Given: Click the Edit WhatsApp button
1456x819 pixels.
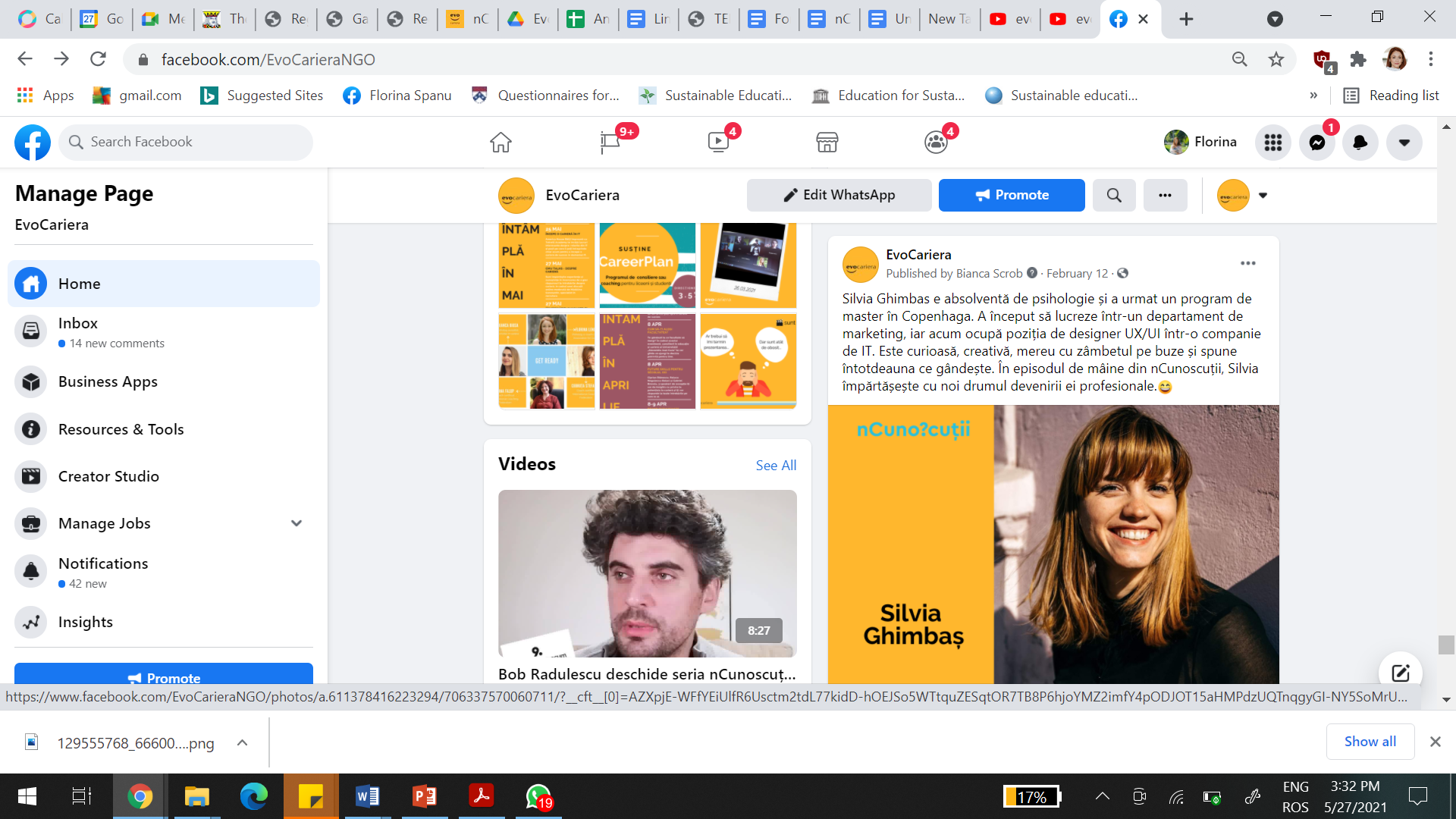Looking at the screenshot, I should pyautogui.click(x=839, y=195).
